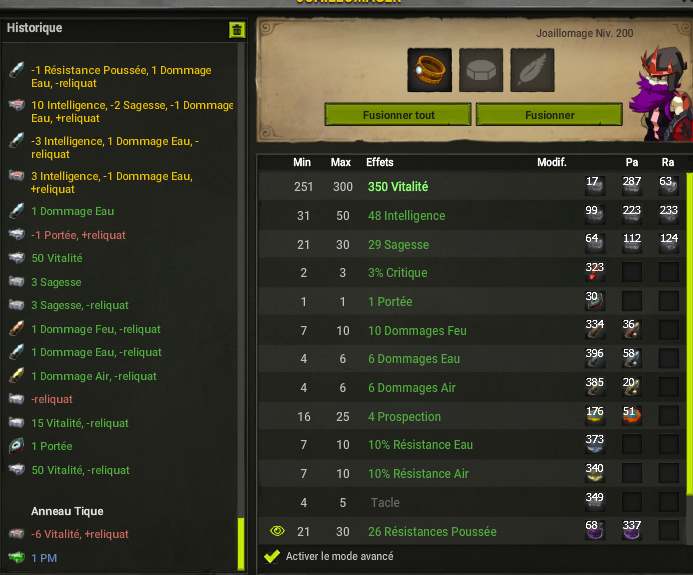Disable 'Activer le mode avancé' checkbox
This screenshot has width=693, height=575.
(x=272, y=556)
